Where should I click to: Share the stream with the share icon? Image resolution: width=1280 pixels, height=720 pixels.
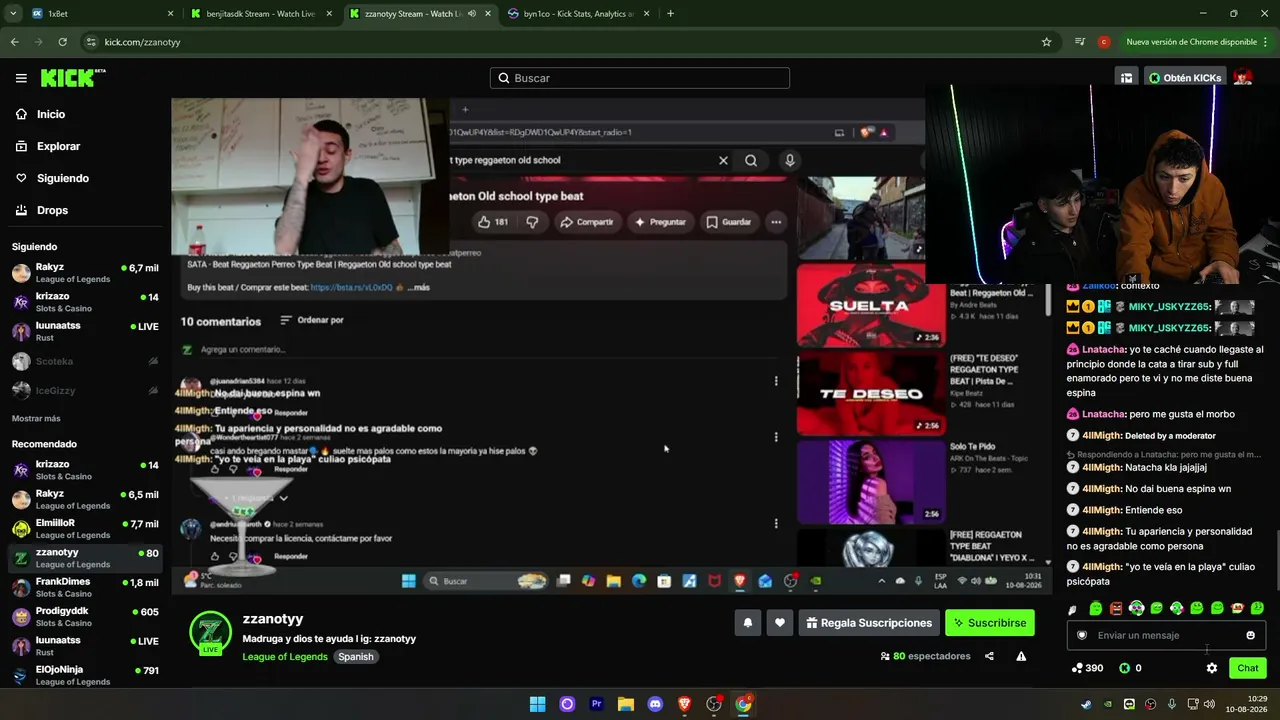989,656
